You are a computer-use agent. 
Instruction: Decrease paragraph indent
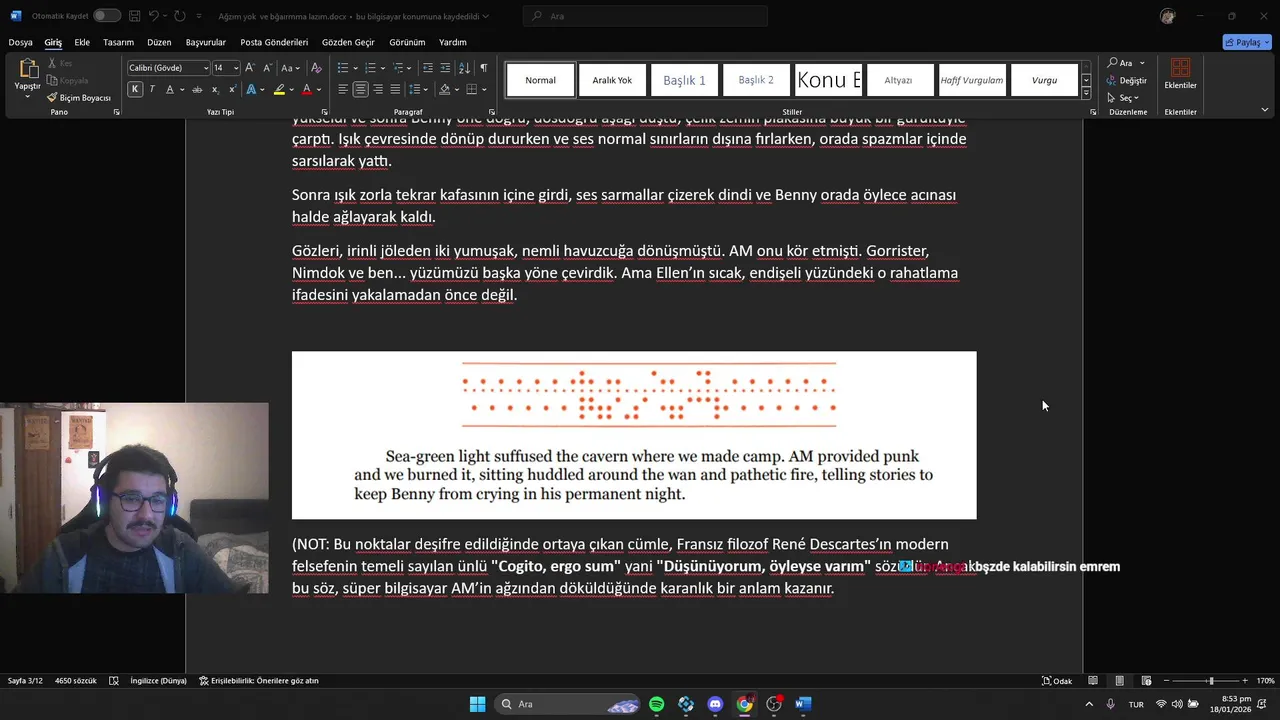(x=428, y=68)
